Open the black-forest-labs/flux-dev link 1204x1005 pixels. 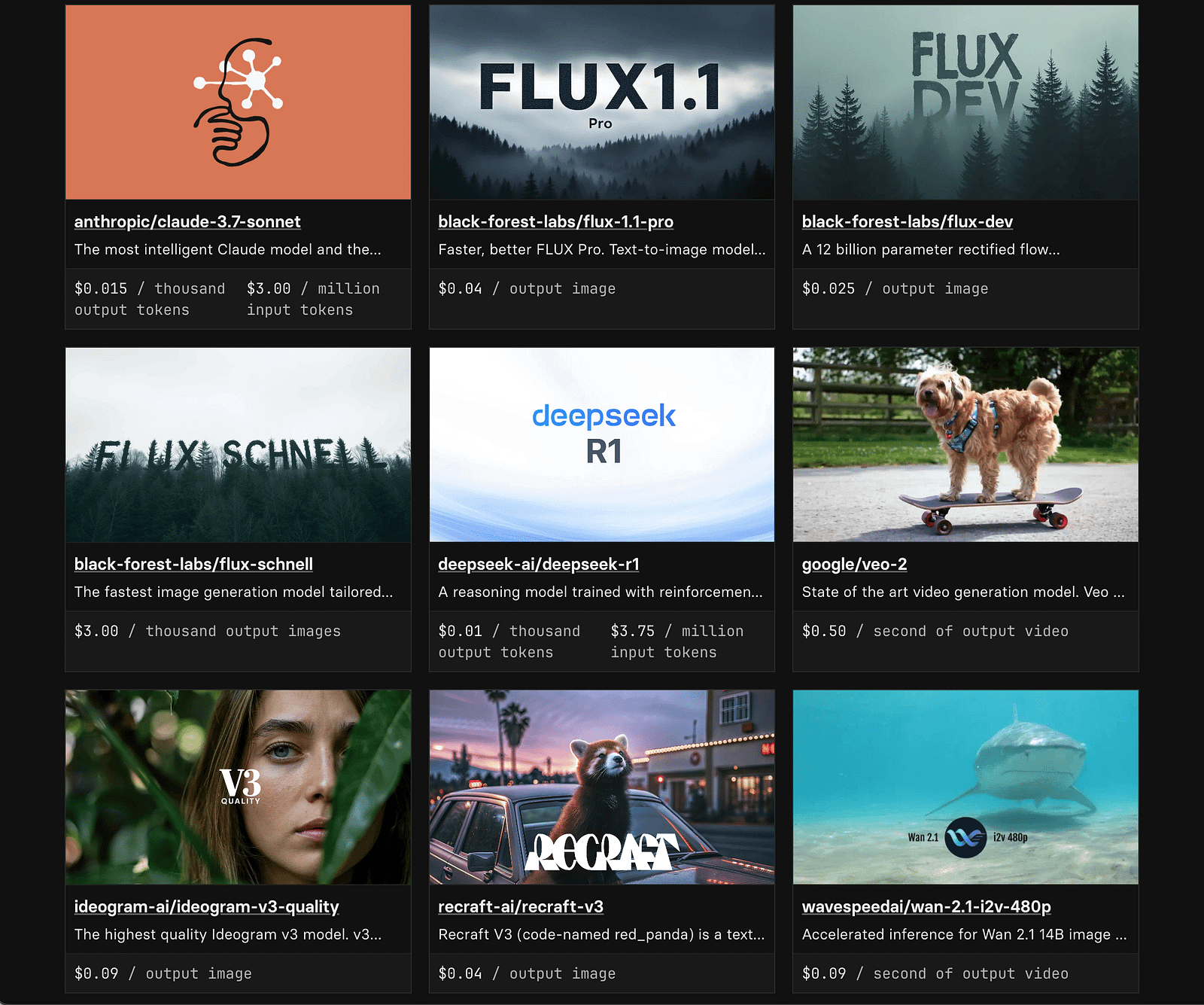[908, 222]
